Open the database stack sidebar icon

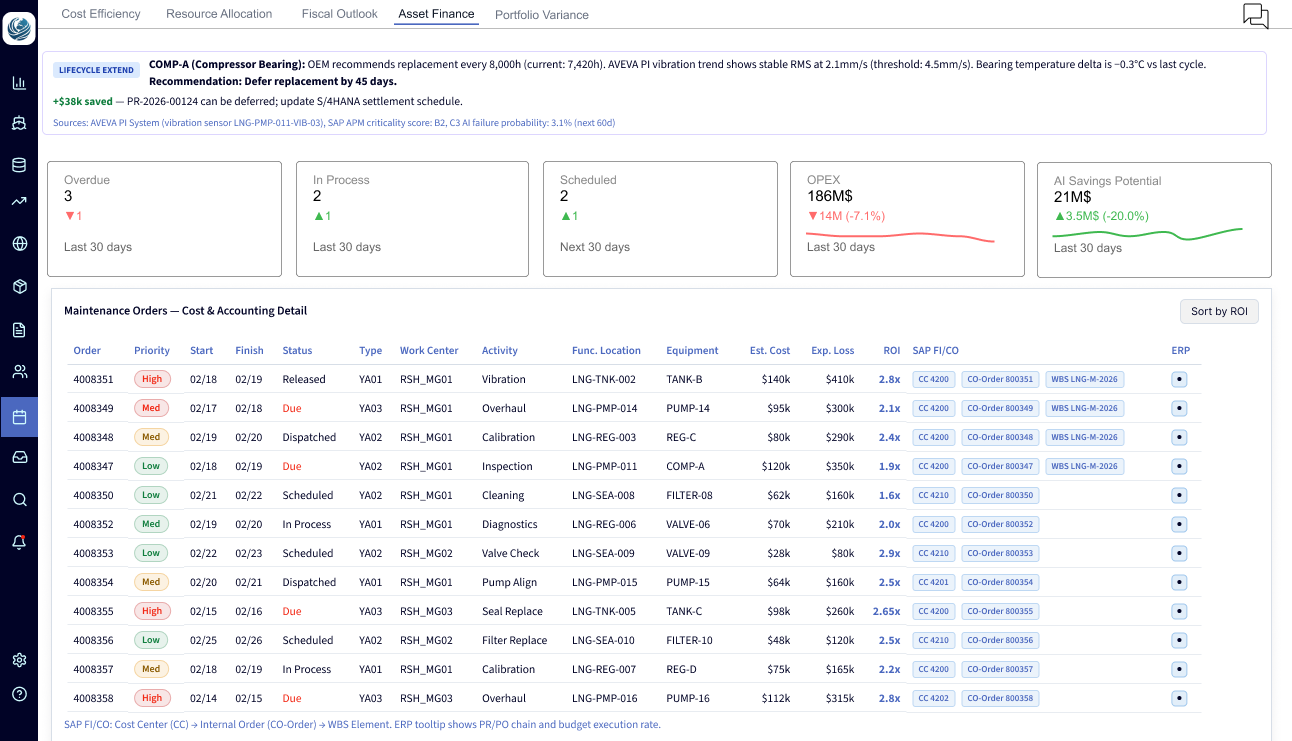(19, 165)
